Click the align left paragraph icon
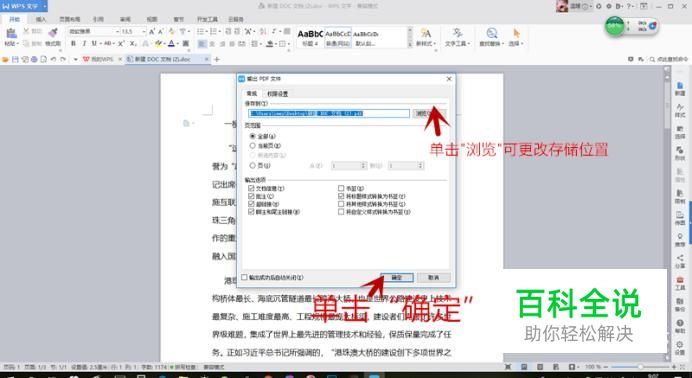 click(202, 44)
